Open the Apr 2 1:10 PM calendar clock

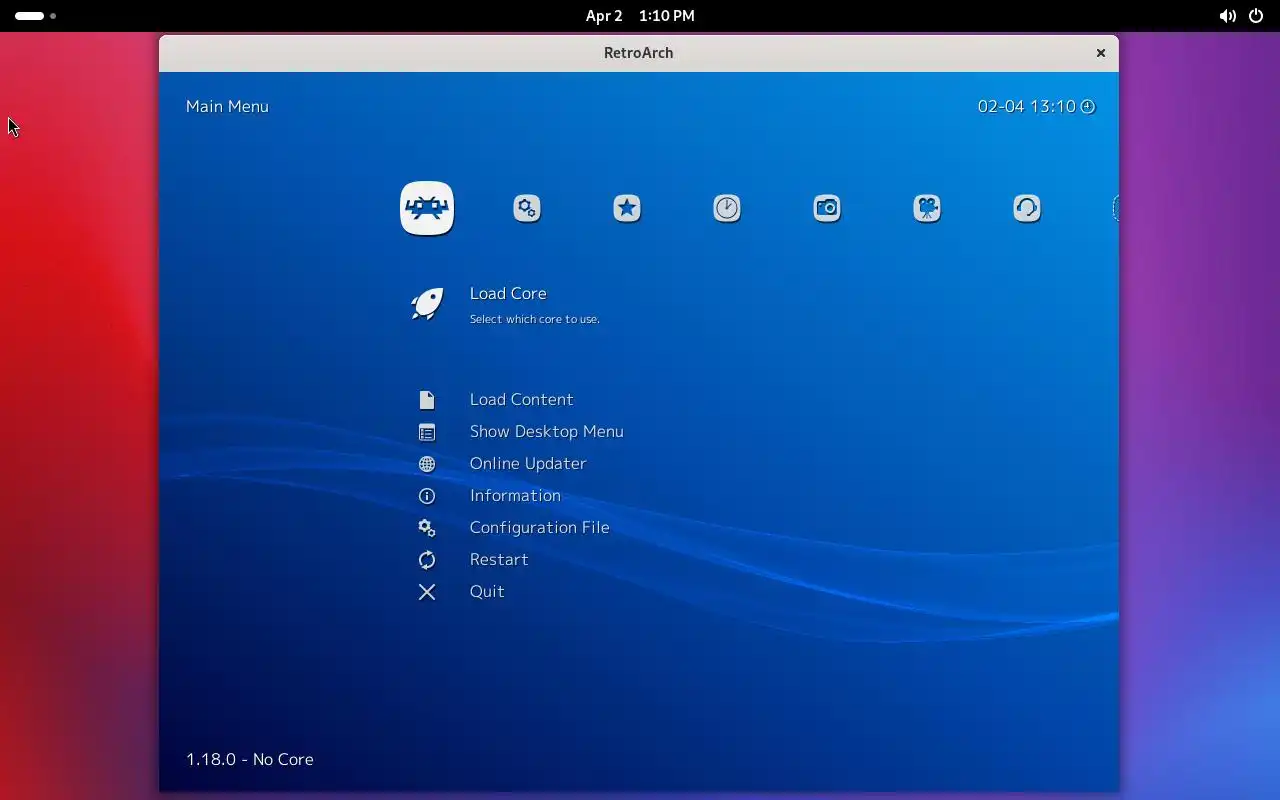[x=640, y=16]
